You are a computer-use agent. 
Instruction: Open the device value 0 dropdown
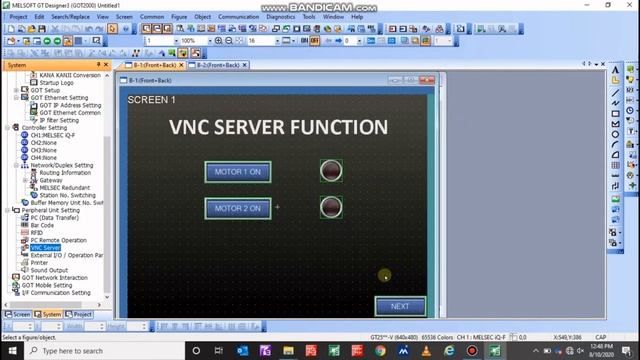tap(359, 41)
